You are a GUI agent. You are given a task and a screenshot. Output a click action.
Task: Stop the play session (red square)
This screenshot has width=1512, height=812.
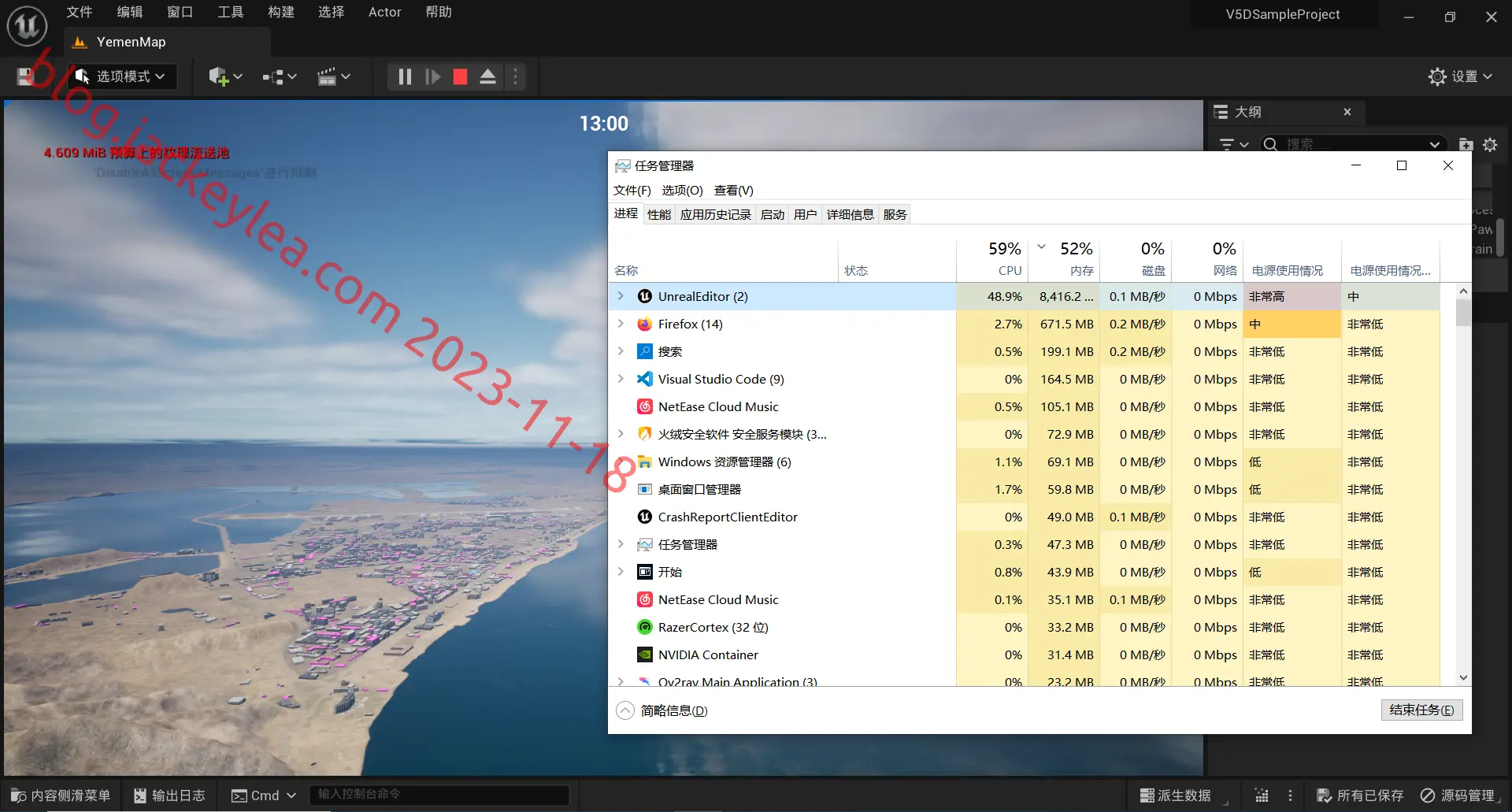tap(460, 76)
